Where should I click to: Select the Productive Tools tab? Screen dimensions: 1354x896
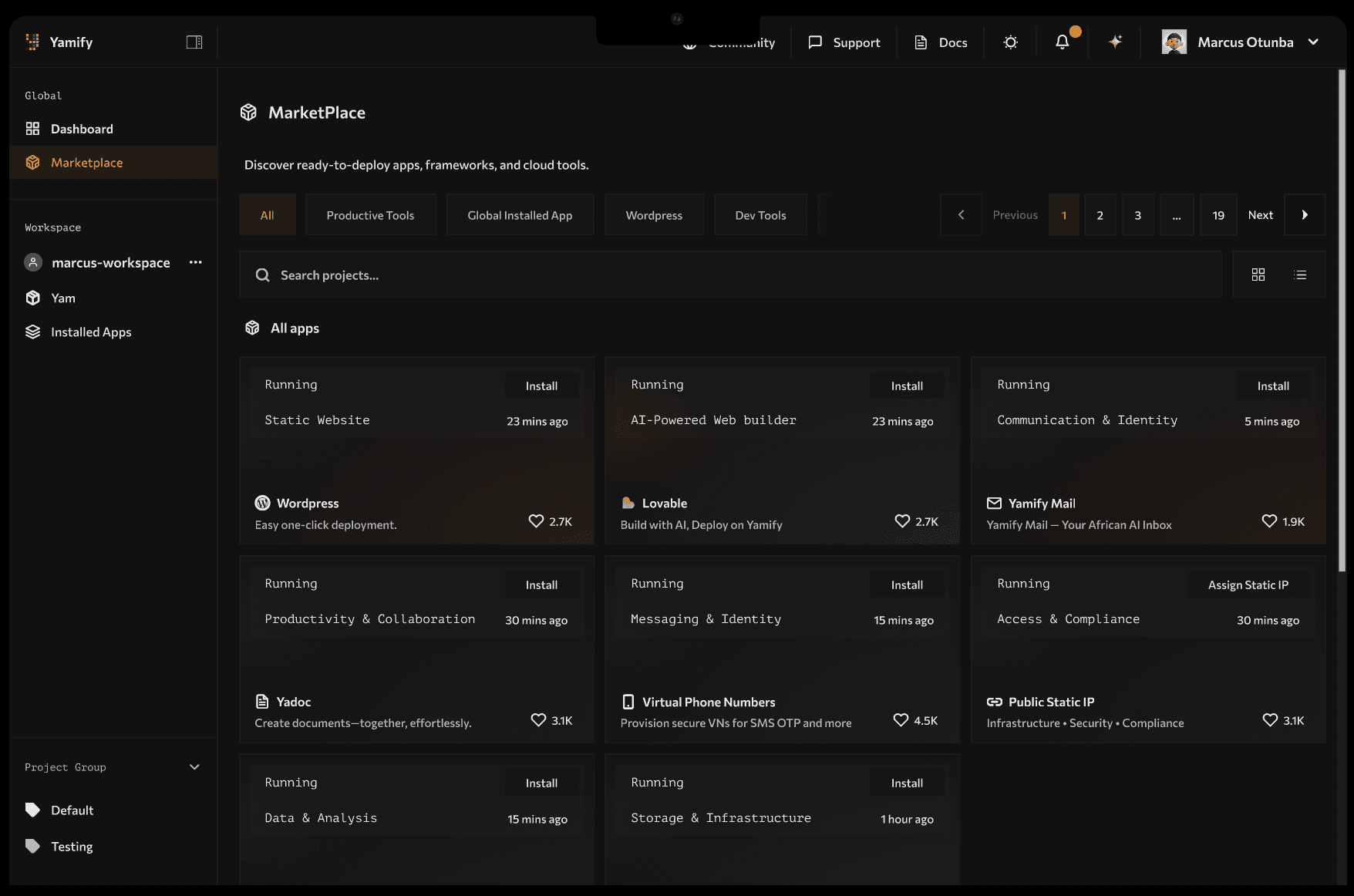[x=370, y=215]
